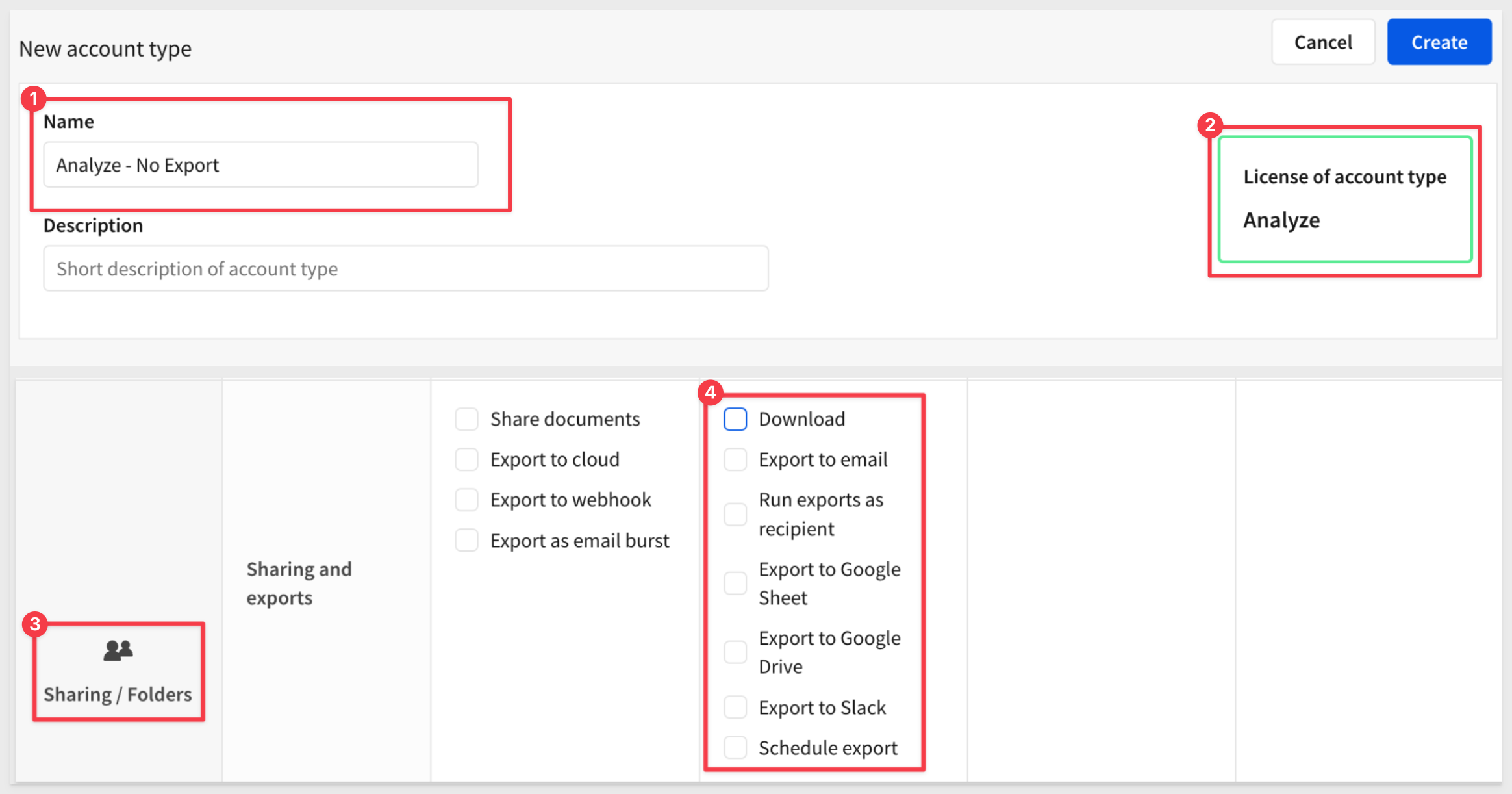Click the License of account type text

[x=1345, y=177]
